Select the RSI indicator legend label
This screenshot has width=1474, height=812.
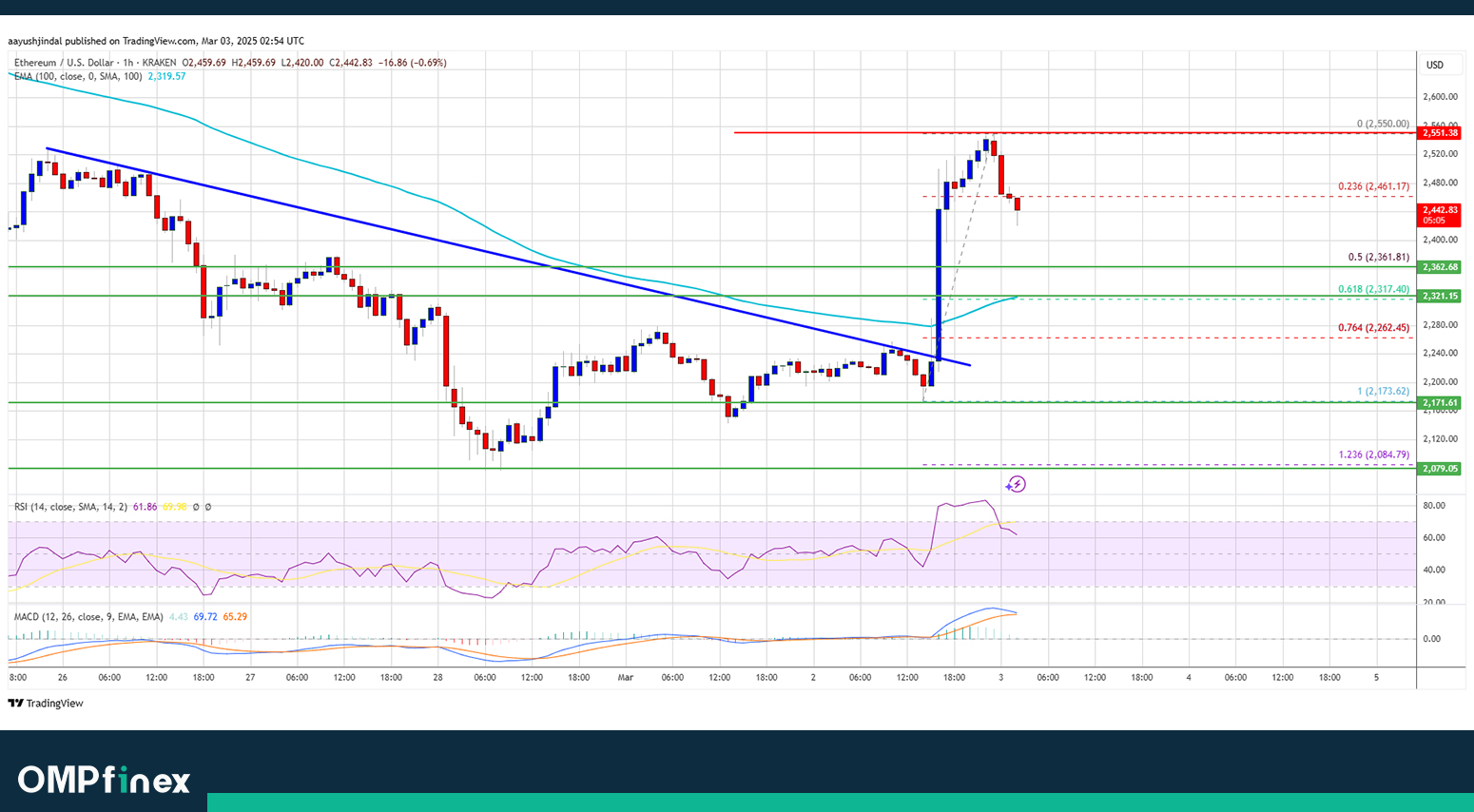[70, 507]
